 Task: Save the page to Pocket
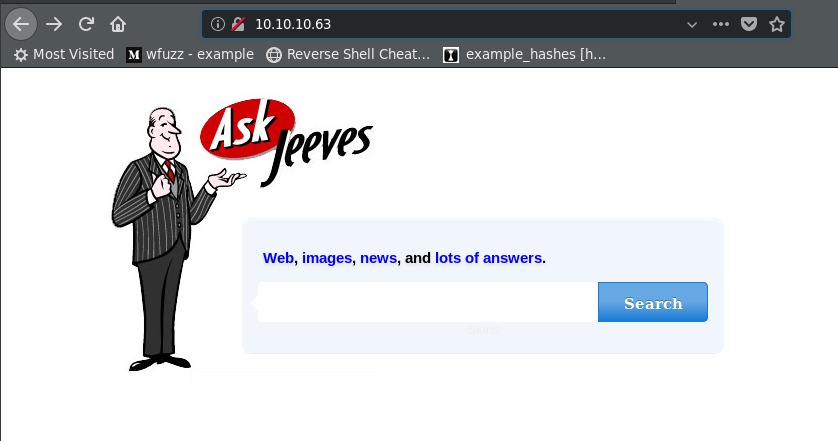pos(749,24)
